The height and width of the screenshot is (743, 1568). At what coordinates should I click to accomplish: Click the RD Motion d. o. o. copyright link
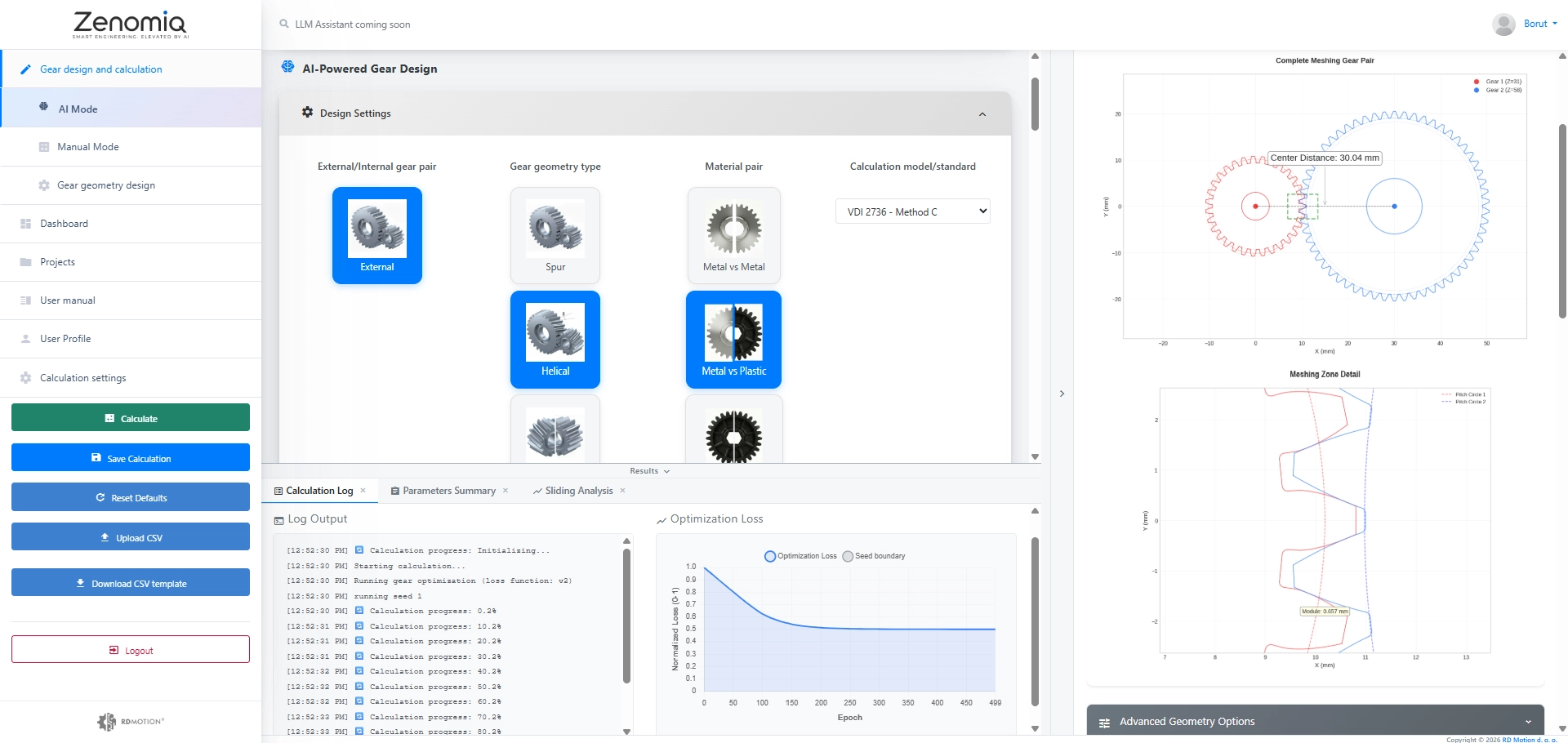[x=1530, y=740]
